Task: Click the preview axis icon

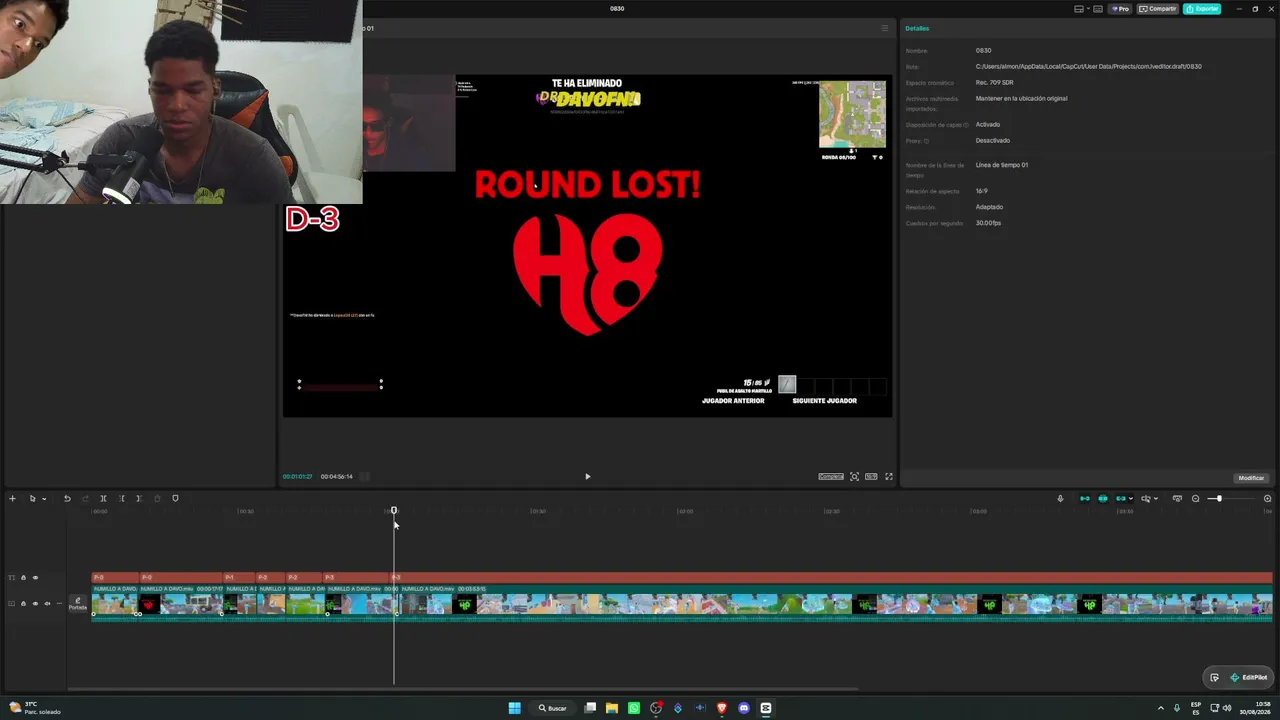Action: 1146,498
